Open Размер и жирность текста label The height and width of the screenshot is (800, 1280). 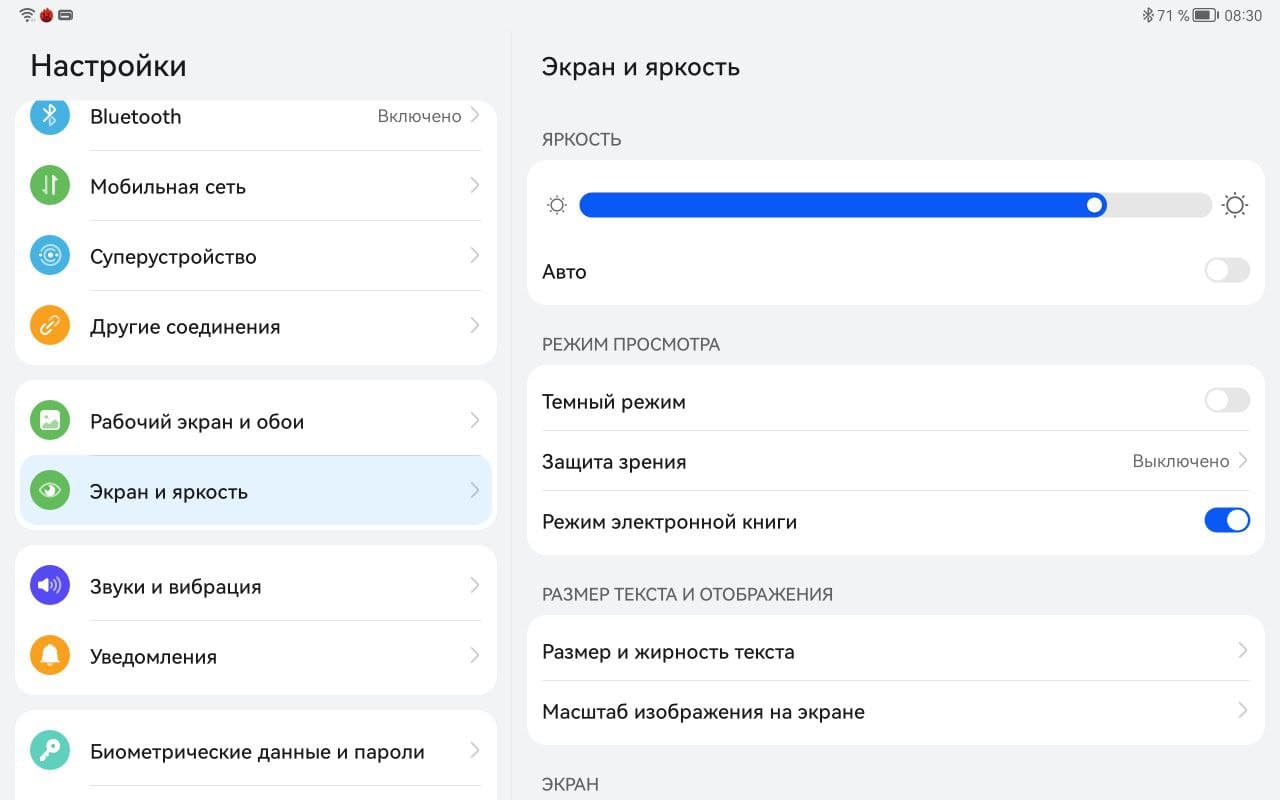point(668,652)
